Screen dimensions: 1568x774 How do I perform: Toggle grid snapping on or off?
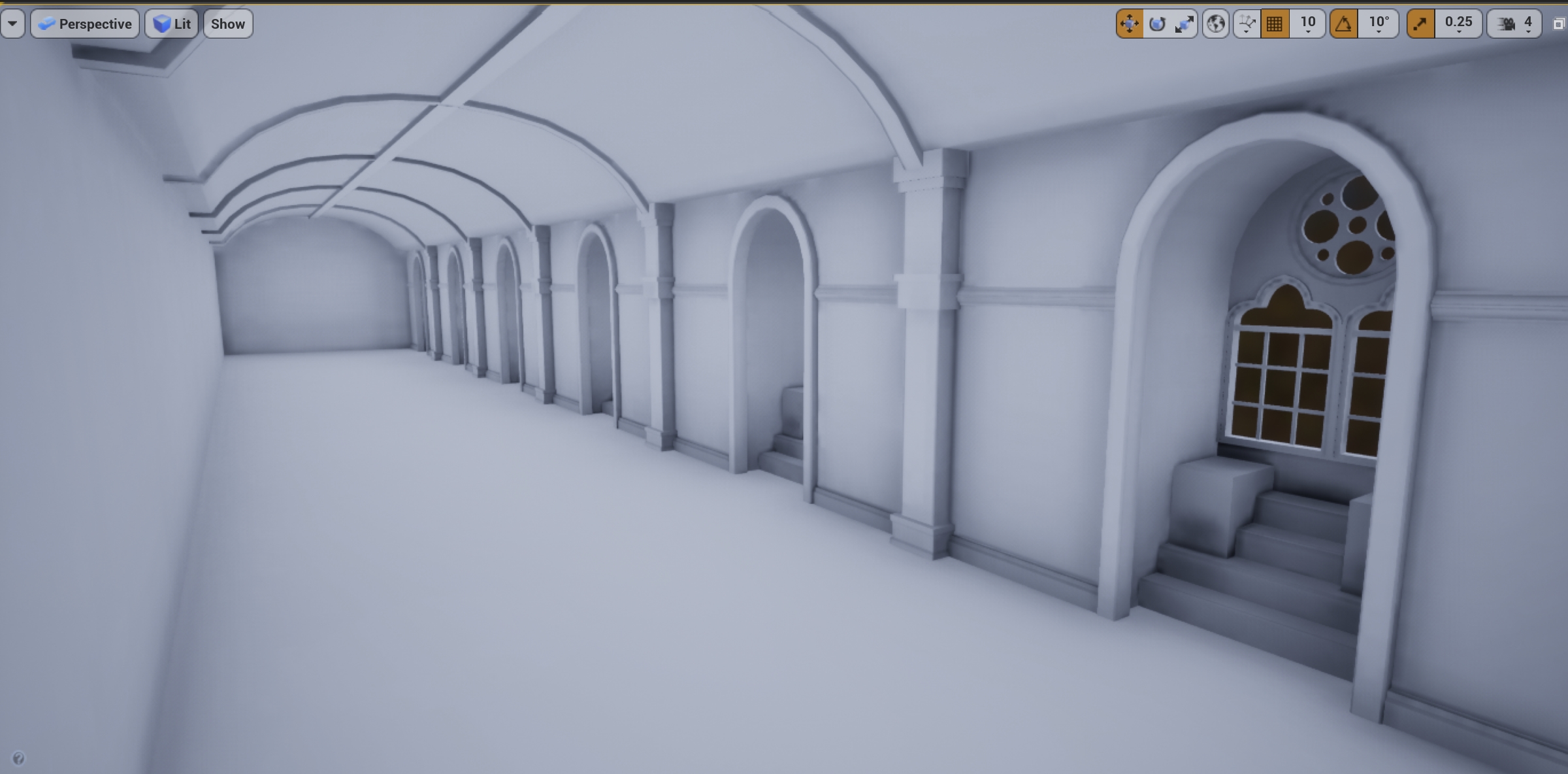(x=1275, y=24)
